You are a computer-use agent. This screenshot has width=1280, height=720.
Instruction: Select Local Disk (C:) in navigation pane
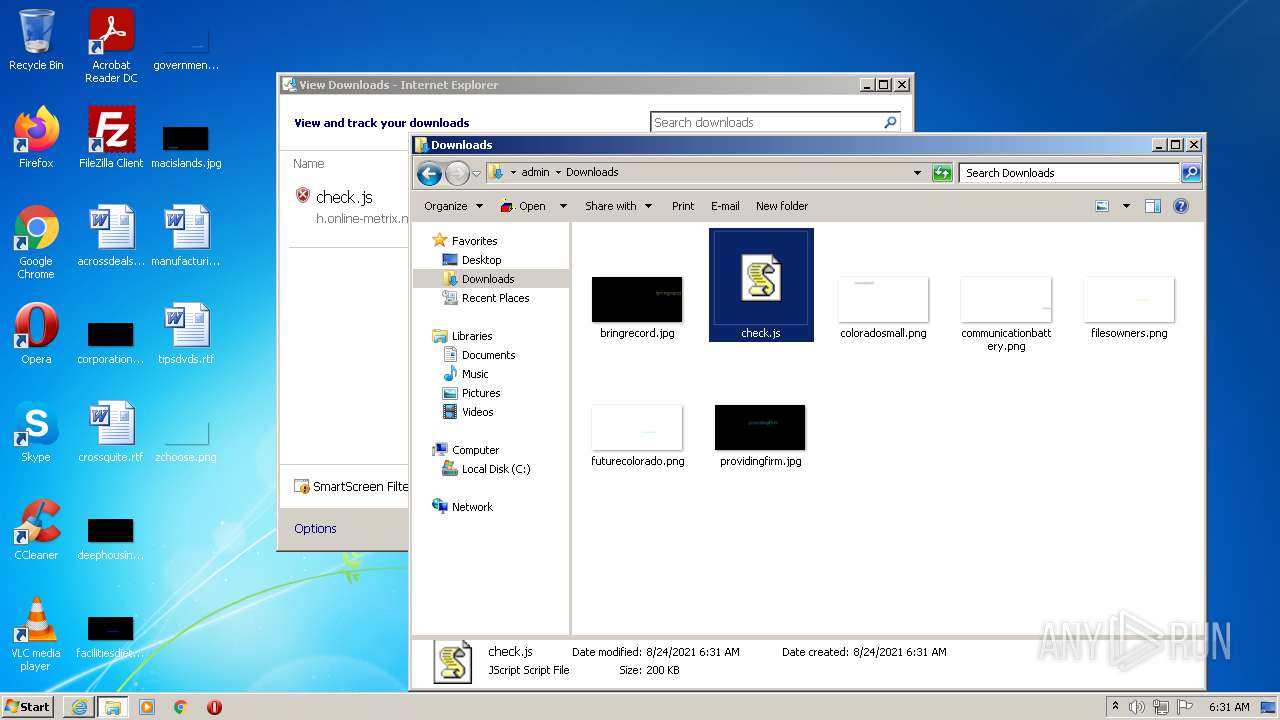495,469
